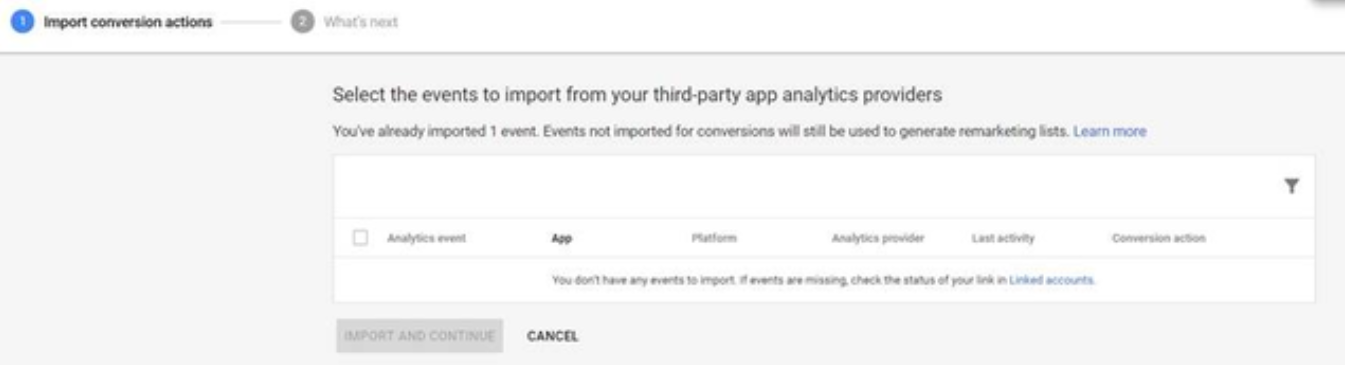This screenshot has width=1345, height=365.
Task: Sort by the Analytics event column
Action: pos(427,238)
